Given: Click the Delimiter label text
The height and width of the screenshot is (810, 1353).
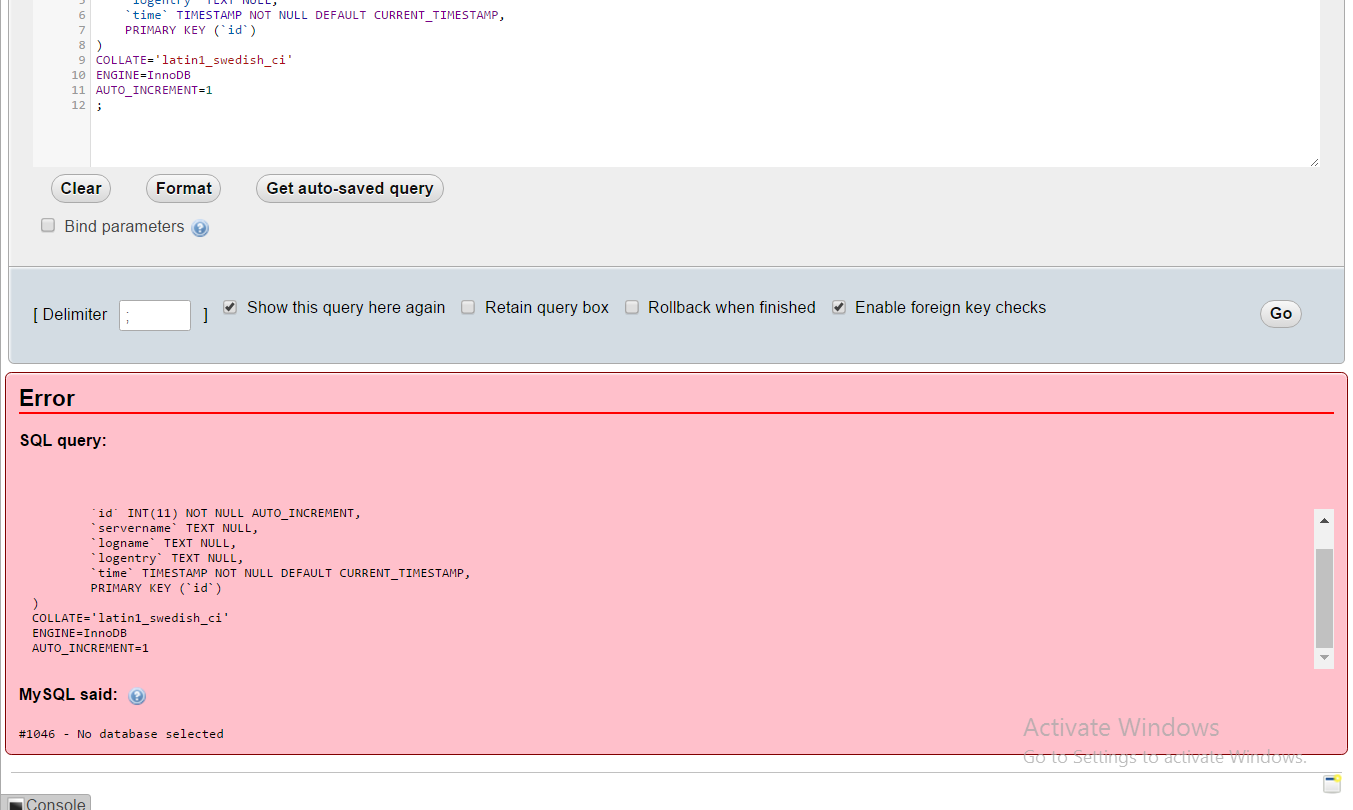Looking at the screenshot, I should [75, 314].
